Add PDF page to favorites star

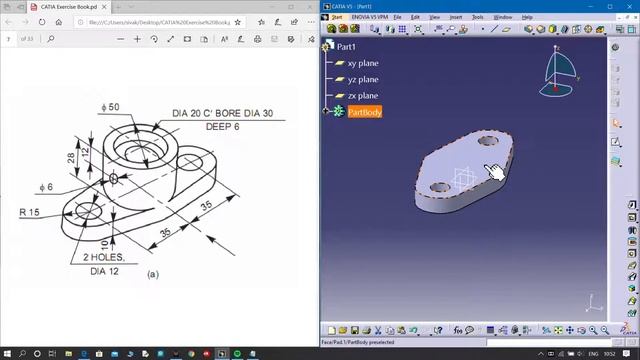(238, 22)
